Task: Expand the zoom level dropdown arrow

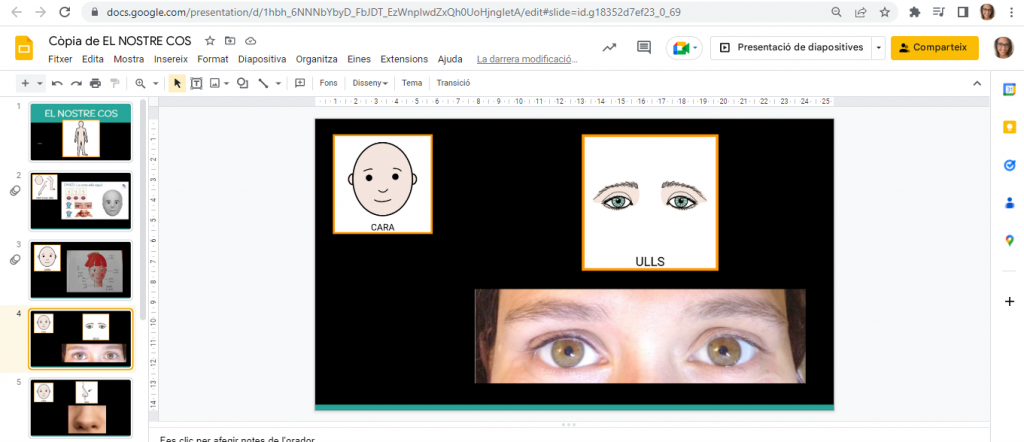Action: 155,83
